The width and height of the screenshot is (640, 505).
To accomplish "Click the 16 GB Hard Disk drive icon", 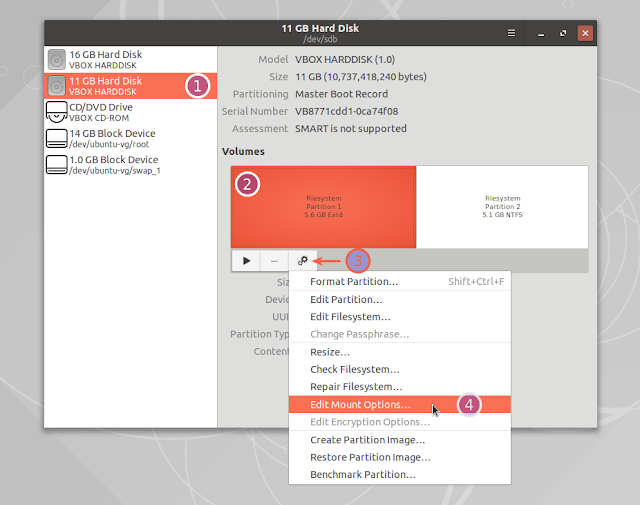I will (x=57, y=59).
